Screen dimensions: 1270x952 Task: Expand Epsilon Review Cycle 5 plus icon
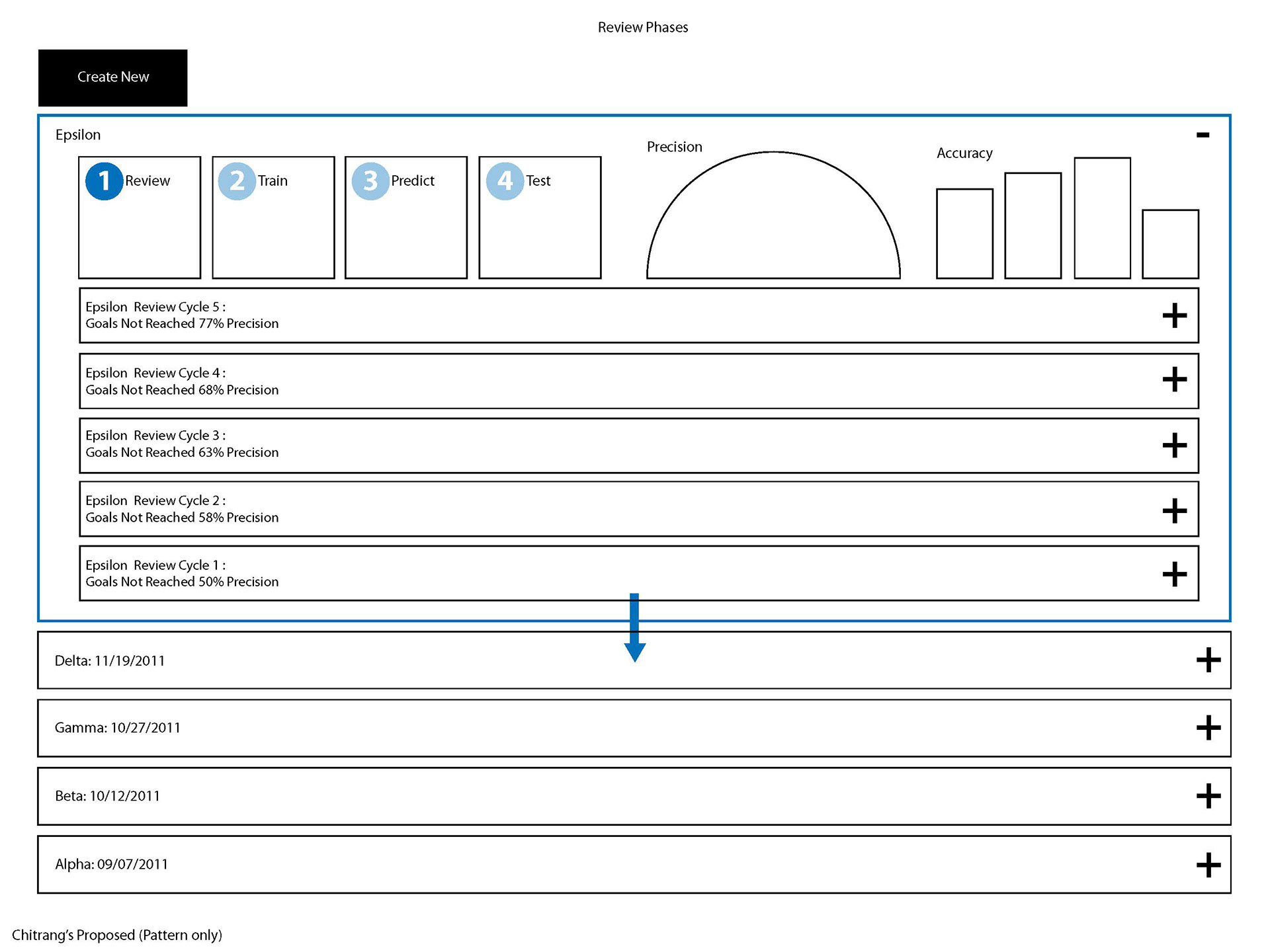click(x=1174, y=315)
